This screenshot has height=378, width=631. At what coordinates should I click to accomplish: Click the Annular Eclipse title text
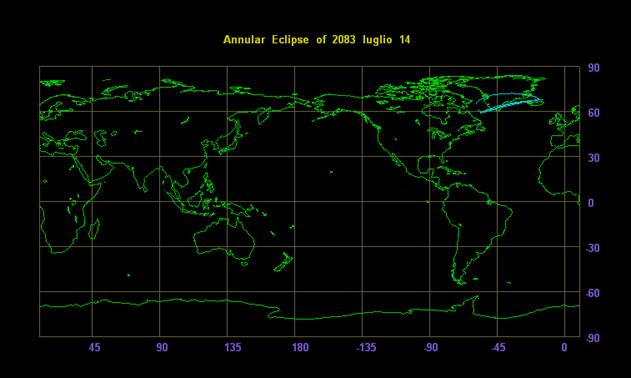pos(317,40)
